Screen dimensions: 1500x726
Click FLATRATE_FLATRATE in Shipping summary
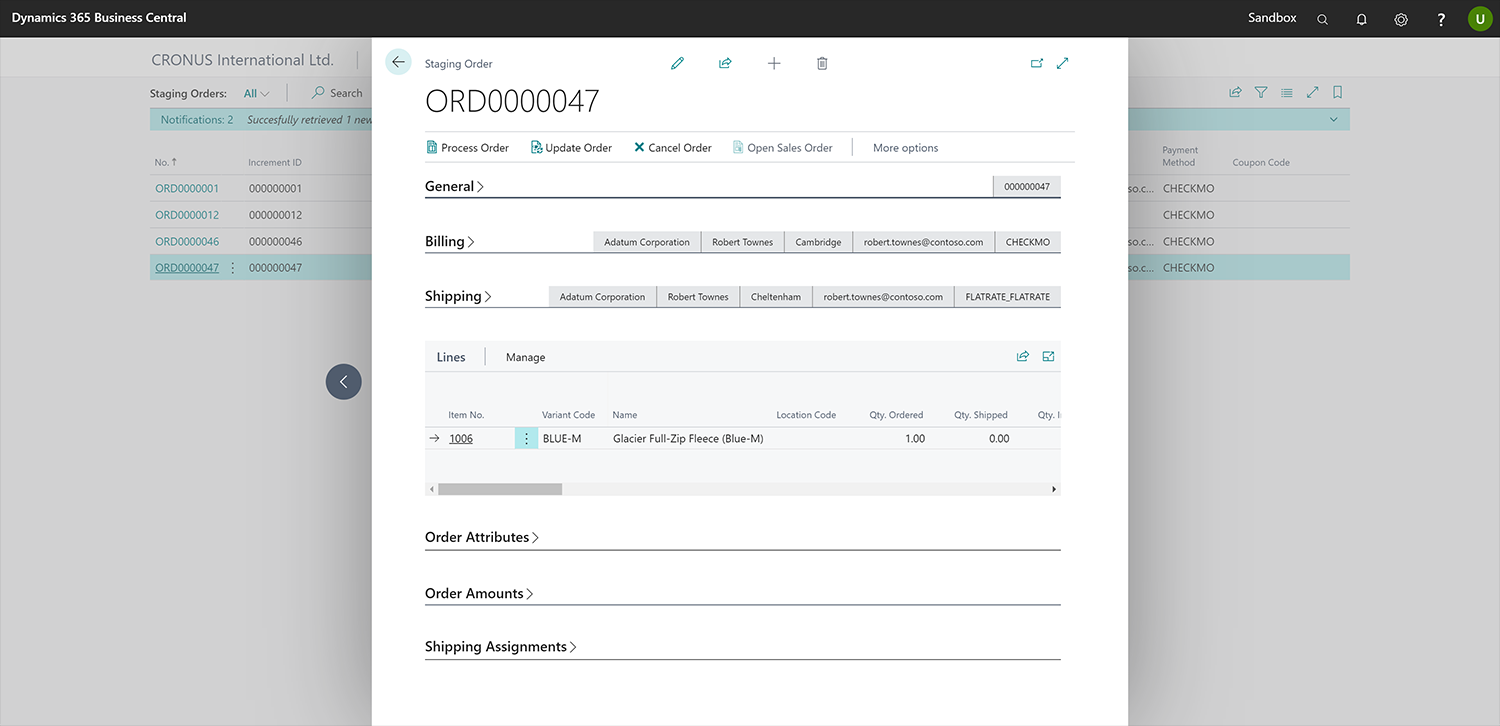1008,297
